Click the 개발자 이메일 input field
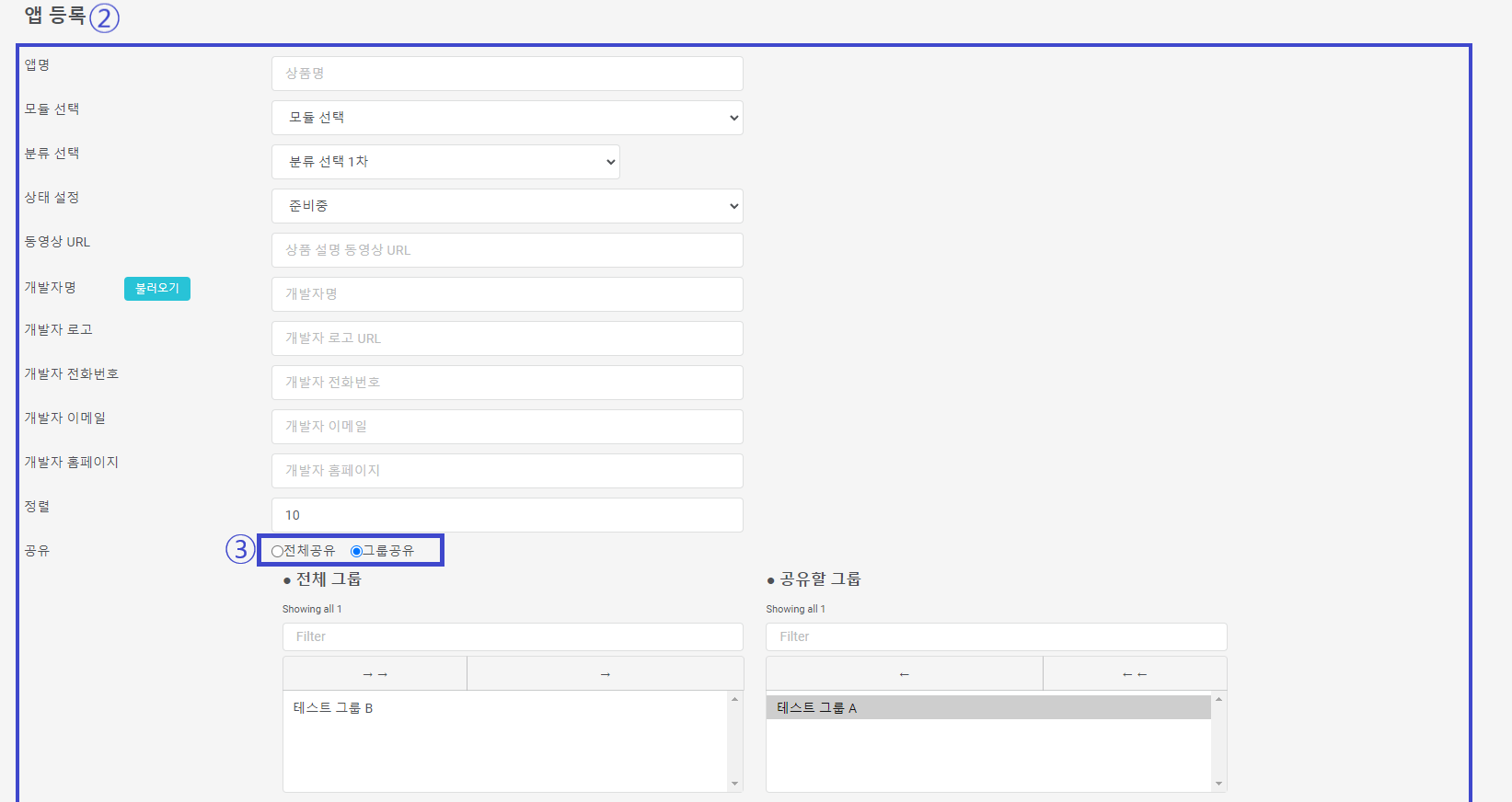 pyautogui.click(x=507, y=427)
